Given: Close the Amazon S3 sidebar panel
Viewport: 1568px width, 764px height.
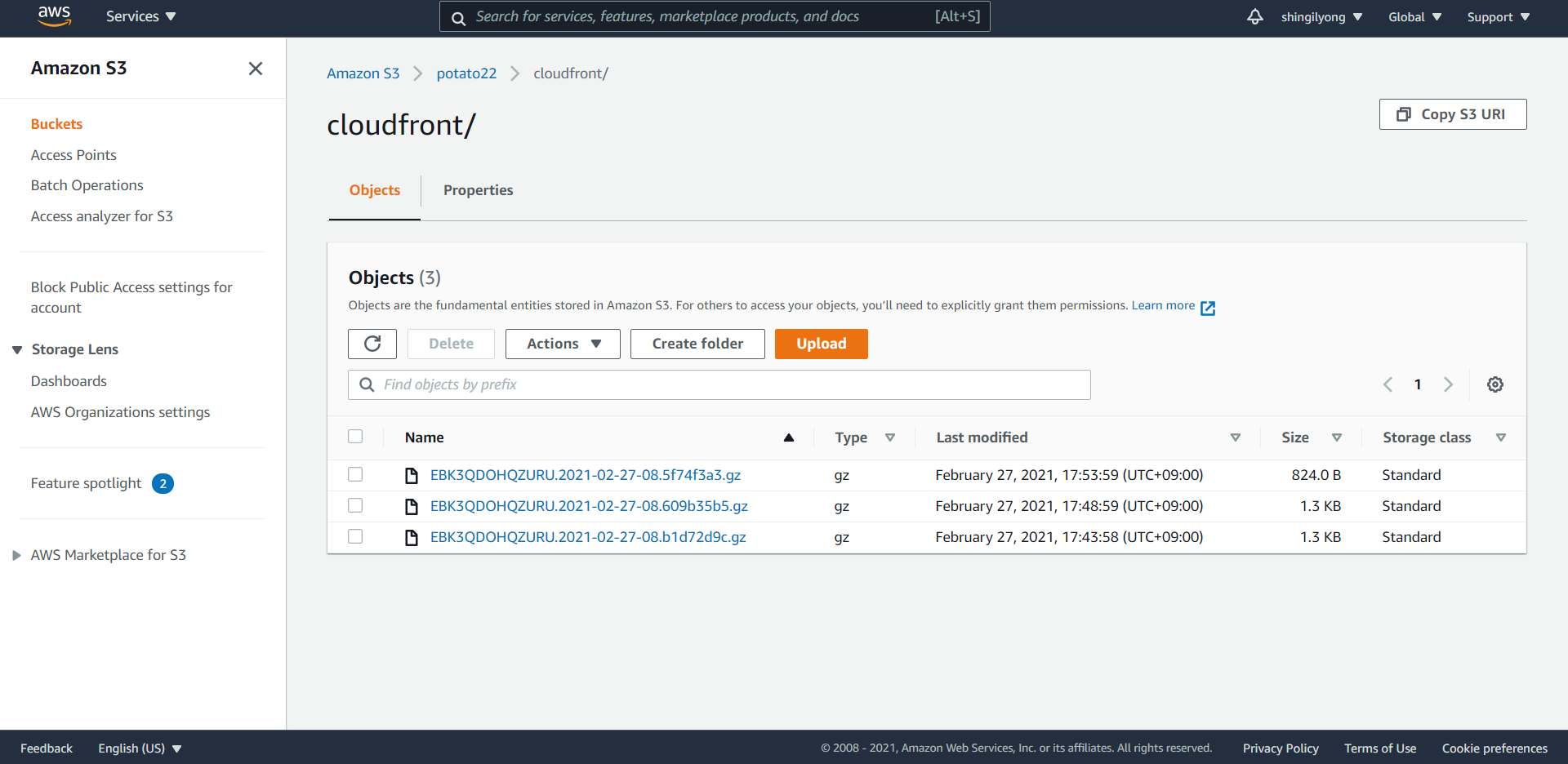Looking at the screenshot, I should tap(256, 69).
